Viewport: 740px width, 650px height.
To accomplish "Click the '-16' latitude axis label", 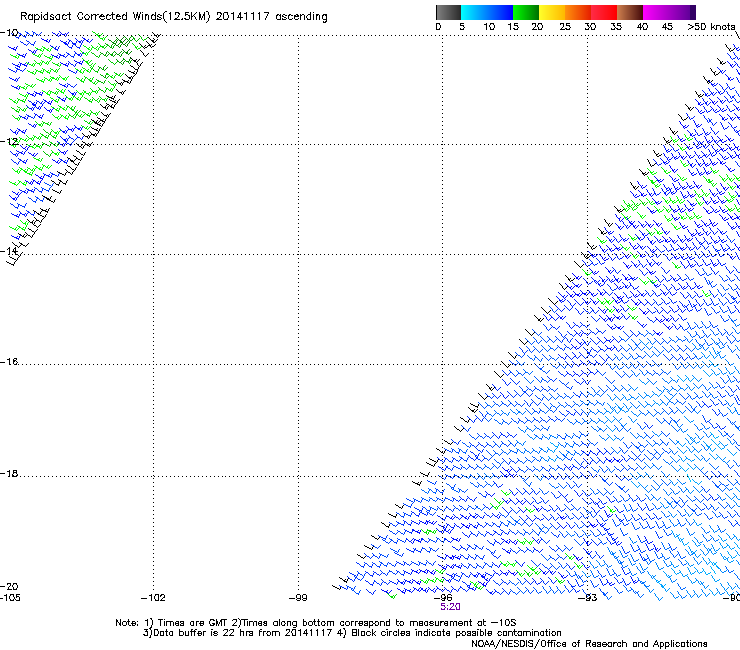I will pos(9,362).
